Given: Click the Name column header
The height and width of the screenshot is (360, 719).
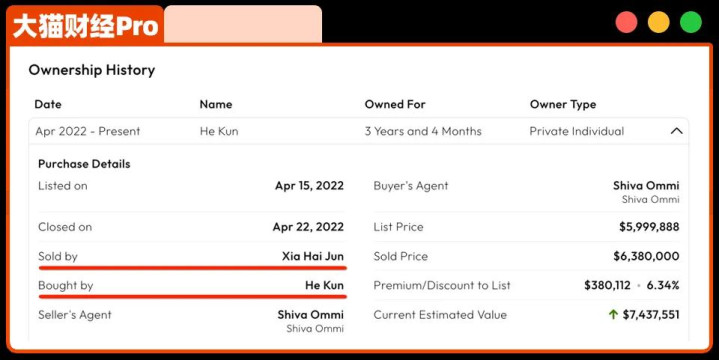Looking at the screenshot, I should click(216, 104).
